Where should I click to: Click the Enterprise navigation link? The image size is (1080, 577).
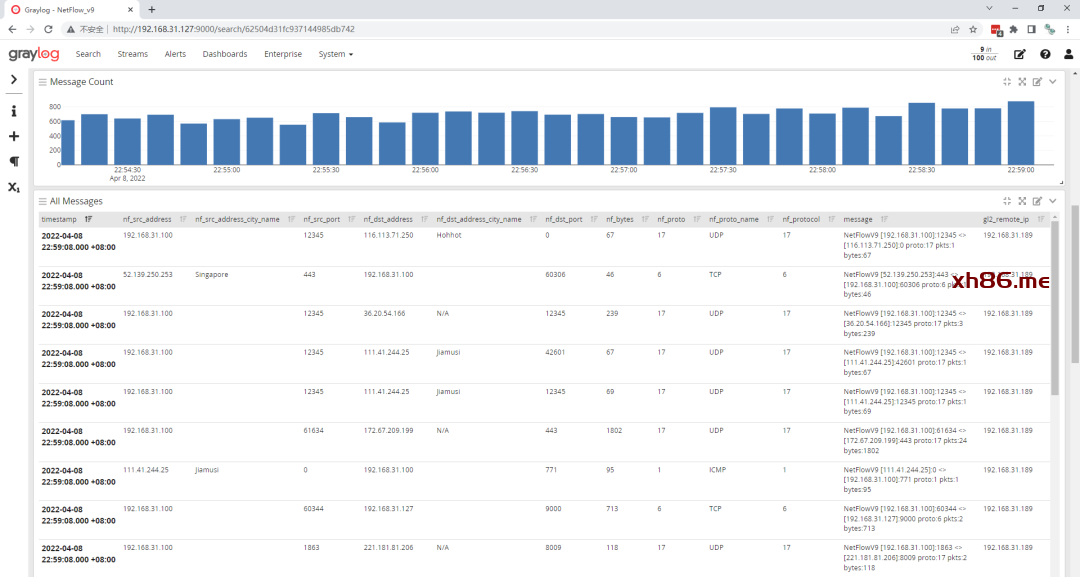click(x=283, y=54)
